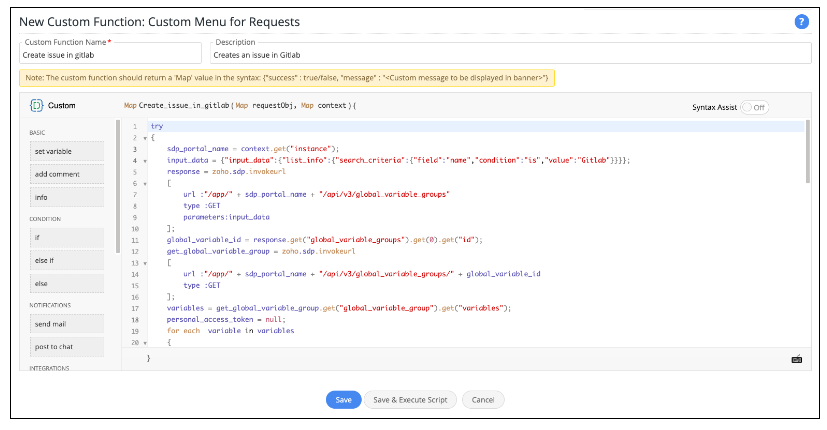
Task: Select the 'post to chat' block
Action: pos(67,347)
